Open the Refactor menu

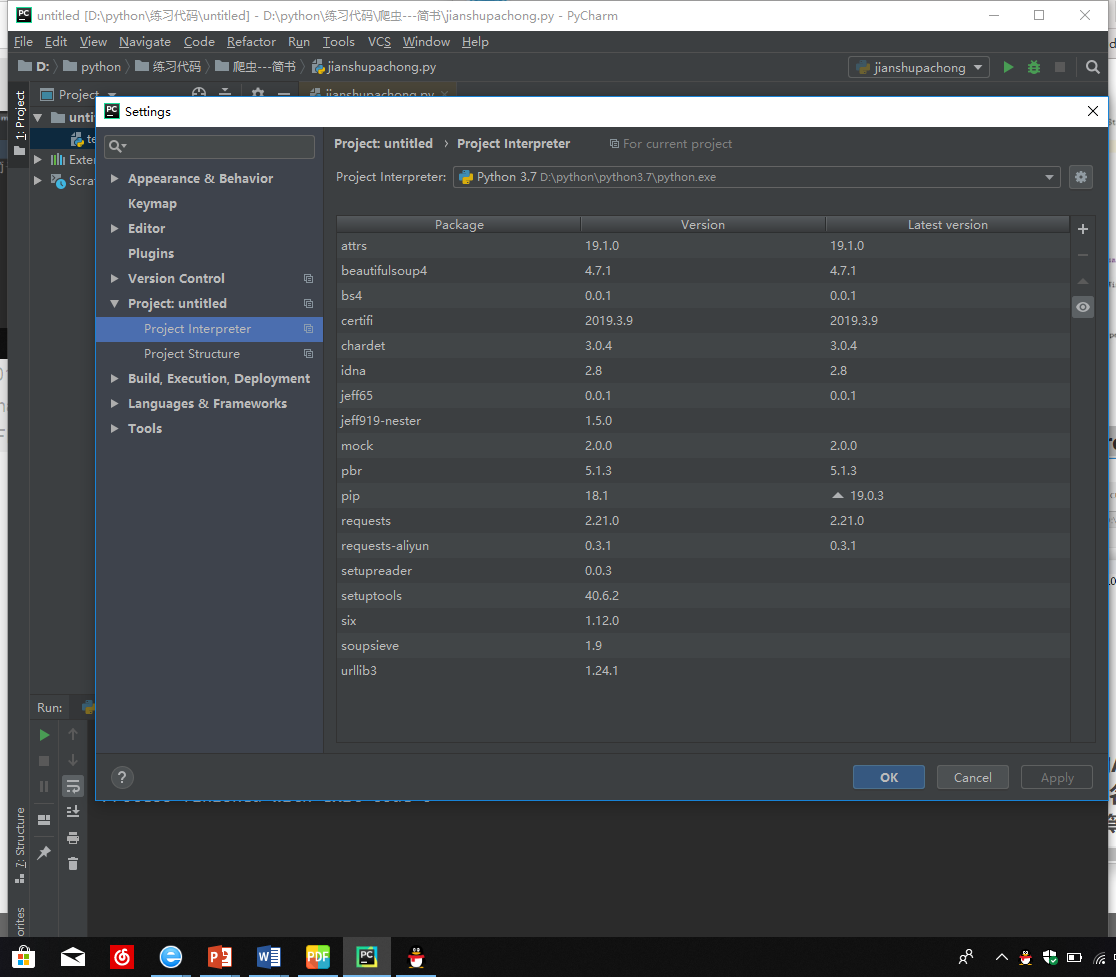pyautogui.click(x=251, y=42)
